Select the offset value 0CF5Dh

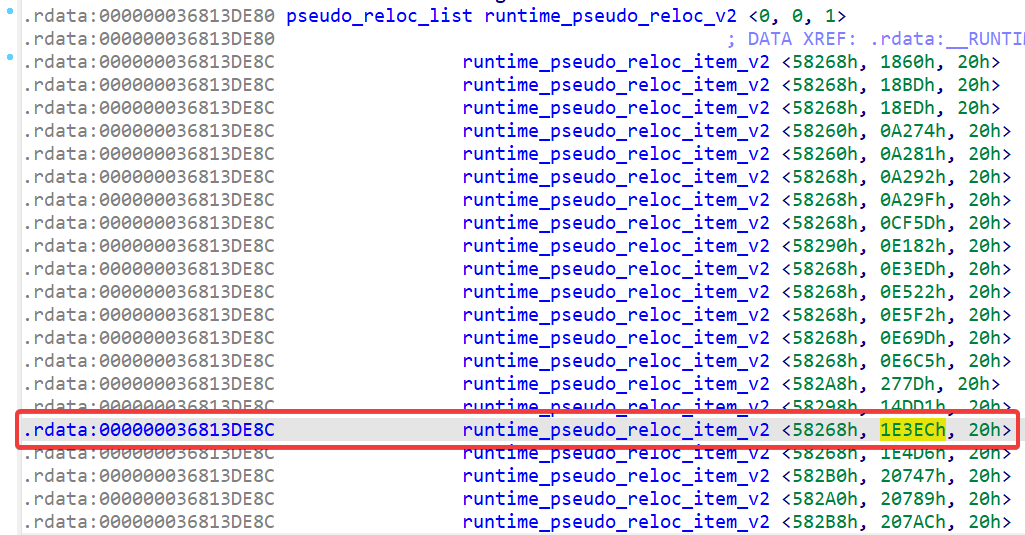[913, 223]
